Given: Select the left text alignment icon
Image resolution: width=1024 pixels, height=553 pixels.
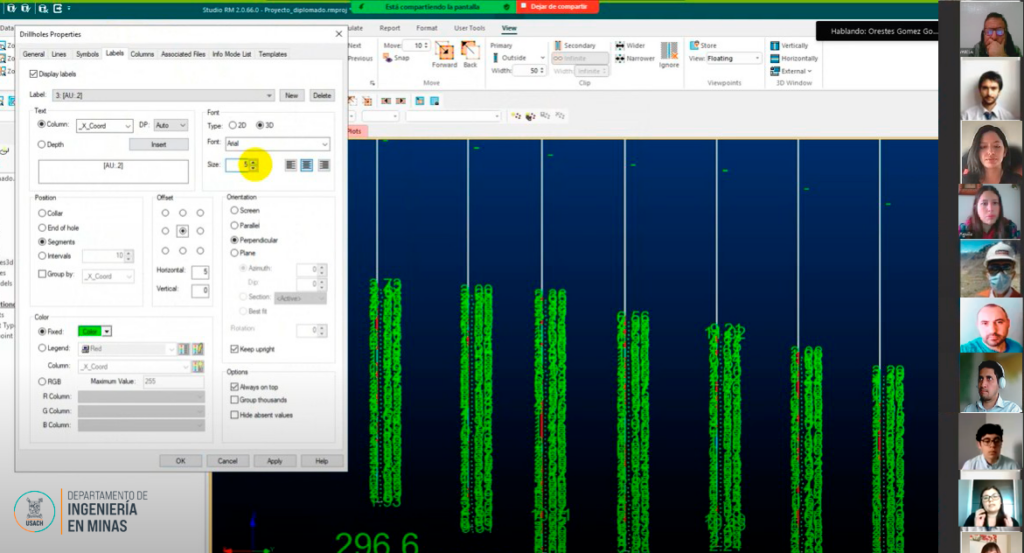Looking at the screenshot, I should tap(290, 165).
